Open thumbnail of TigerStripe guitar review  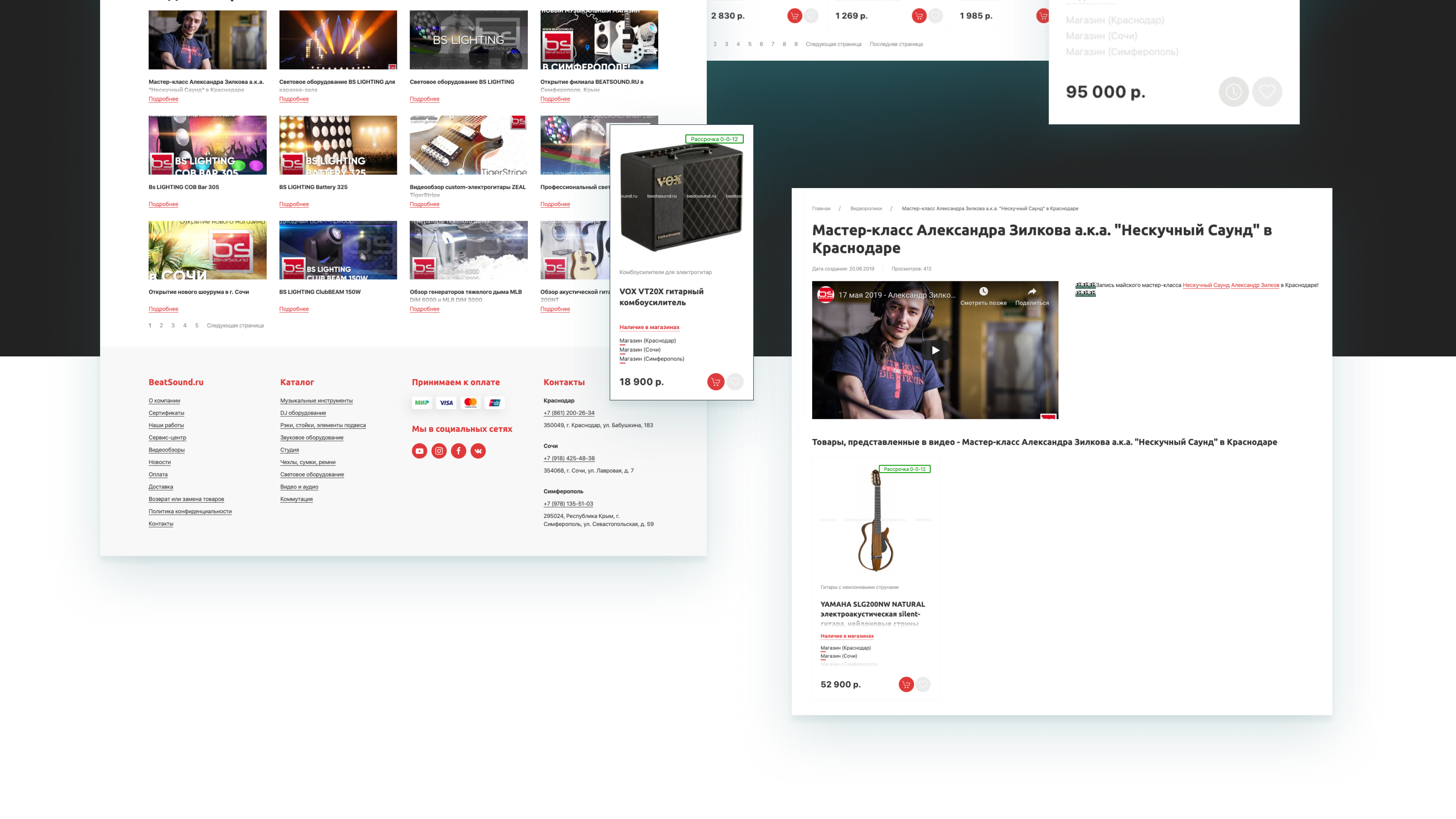(x=469, y=145)
